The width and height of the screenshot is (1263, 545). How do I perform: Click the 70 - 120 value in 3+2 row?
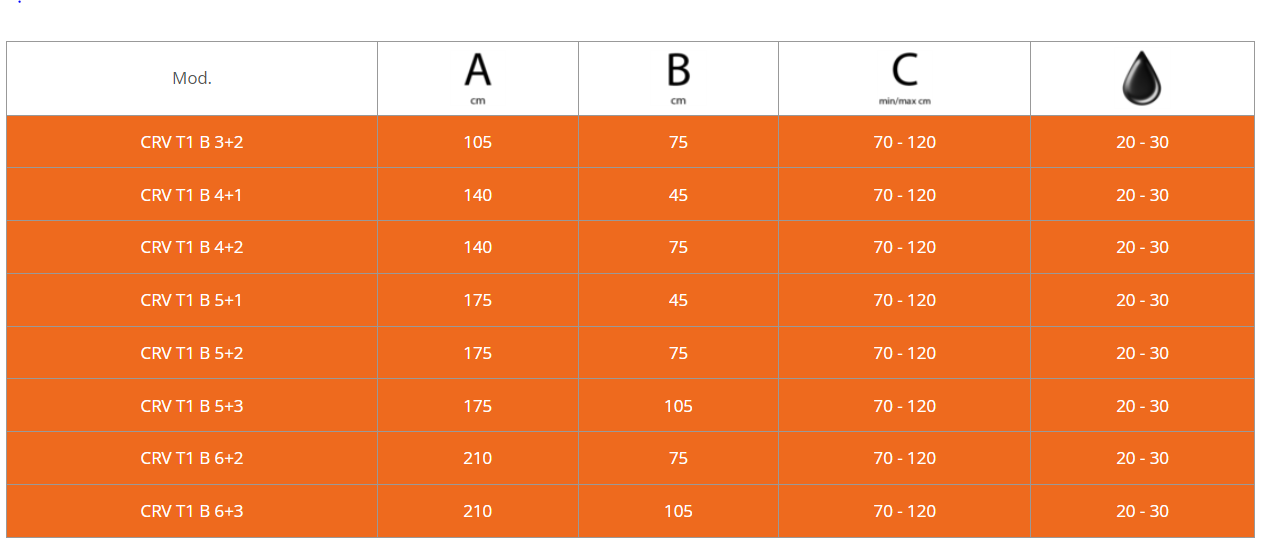(x=905, y=142)
